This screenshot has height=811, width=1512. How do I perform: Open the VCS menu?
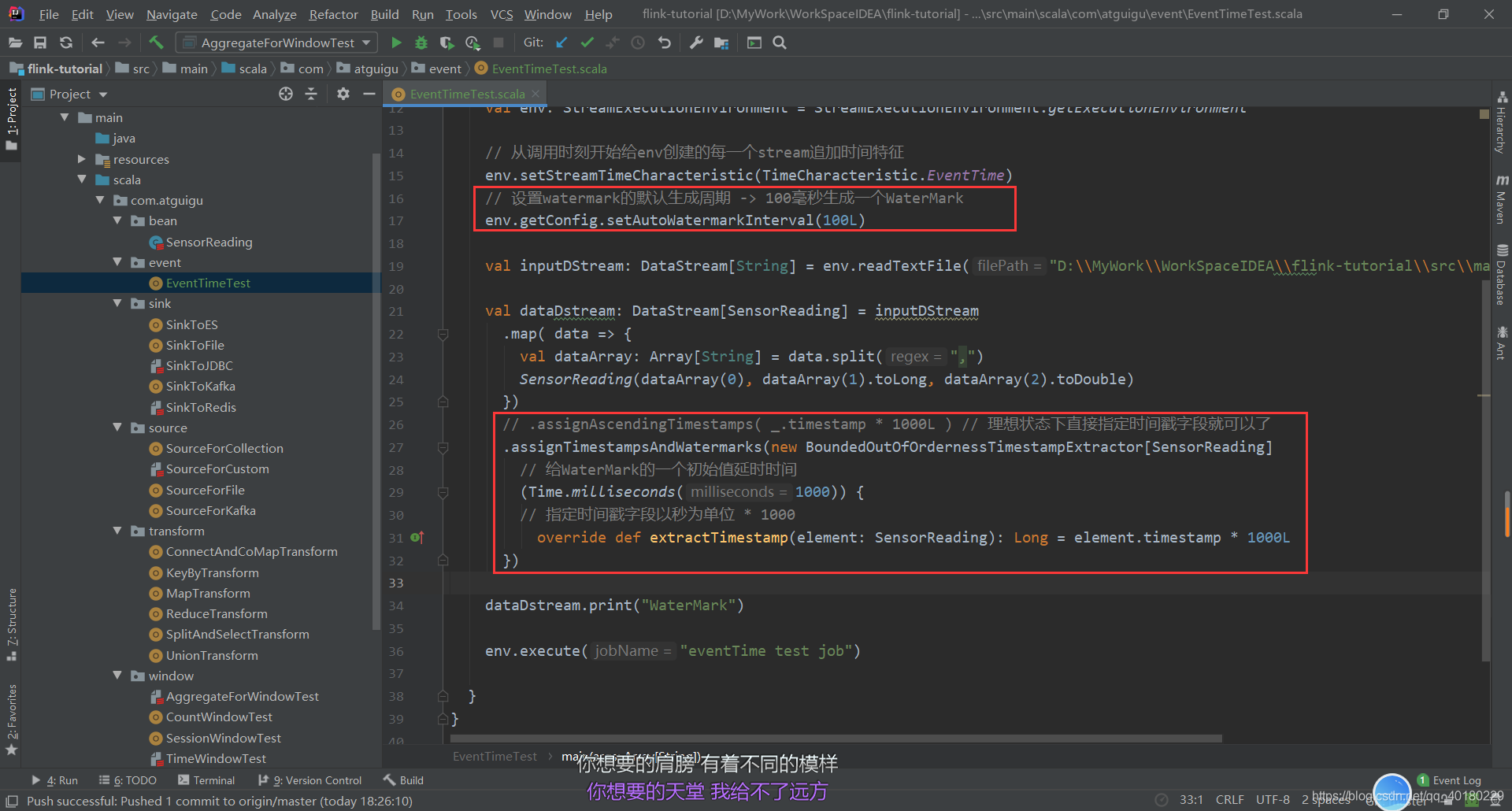click(x=502, y=14)
